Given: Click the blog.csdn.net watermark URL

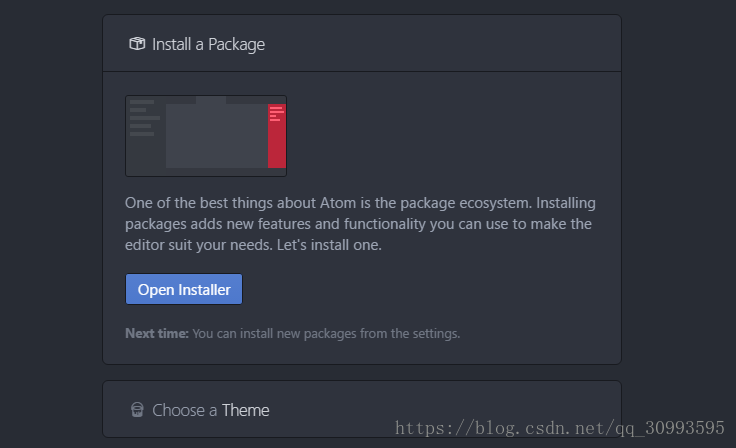Looking at the screenshot, I should click(560, 428).
